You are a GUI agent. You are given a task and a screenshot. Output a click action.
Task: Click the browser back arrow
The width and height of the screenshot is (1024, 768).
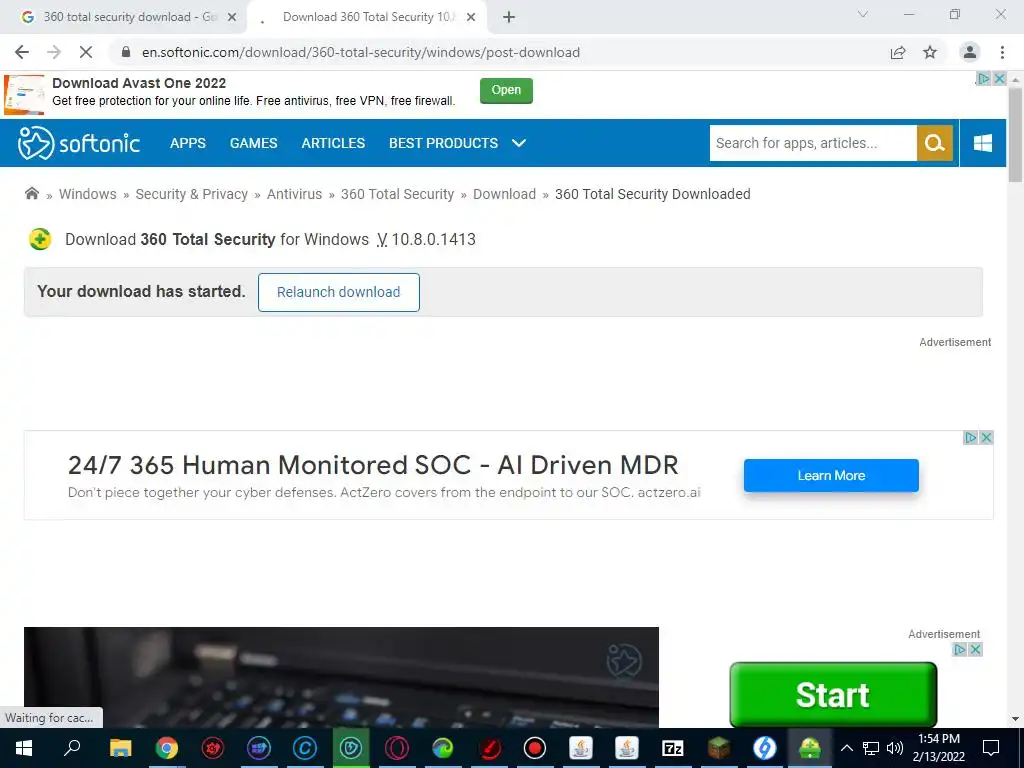pyautogui.click(x=22, y=52)
